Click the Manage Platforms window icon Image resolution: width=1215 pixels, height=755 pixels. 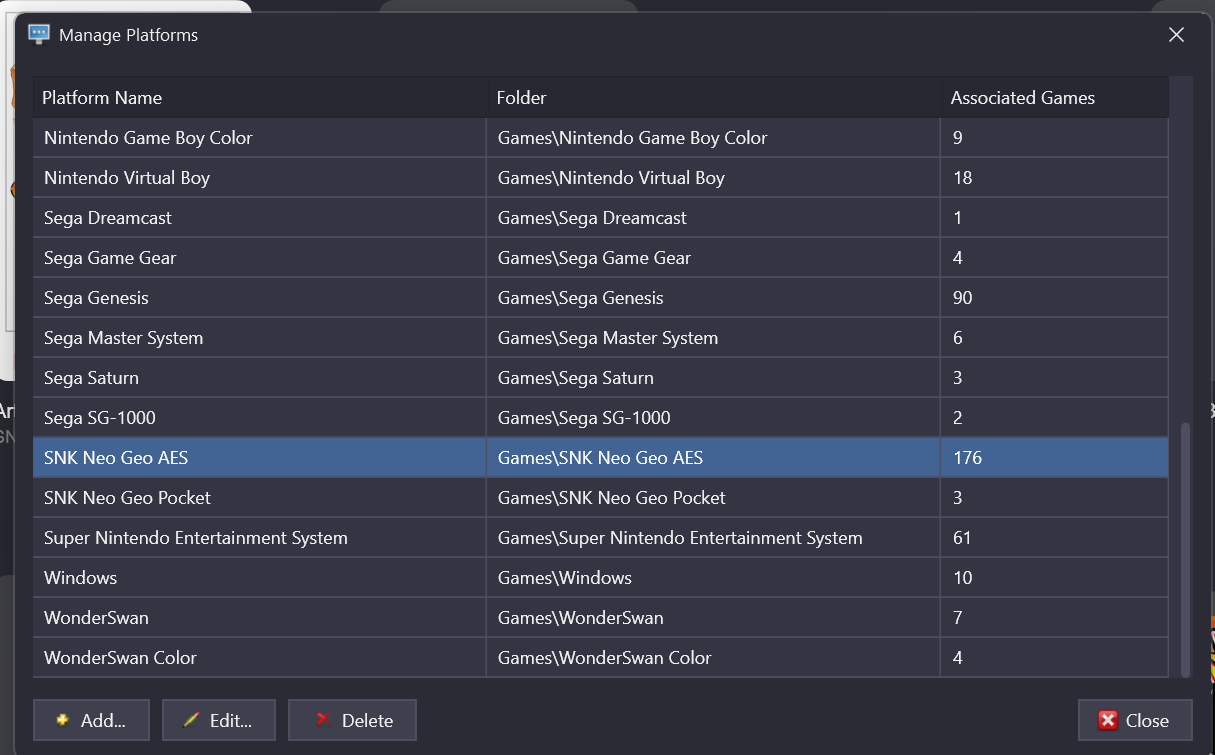pos(39,34)
